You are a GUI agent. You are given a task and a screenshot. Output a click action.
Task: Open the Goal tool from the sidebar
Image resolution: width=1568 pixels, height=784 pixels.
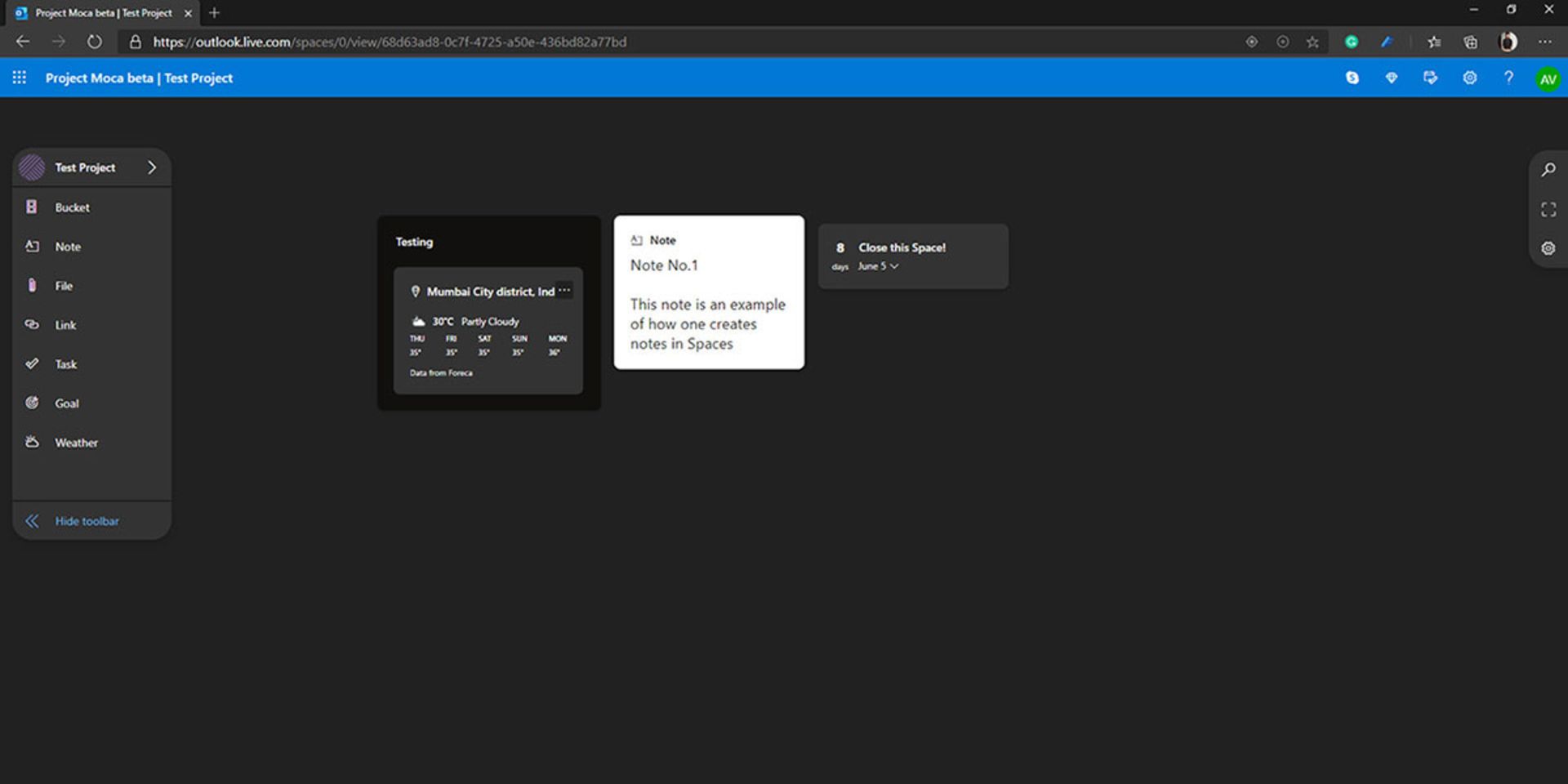(x=66, y=403)
